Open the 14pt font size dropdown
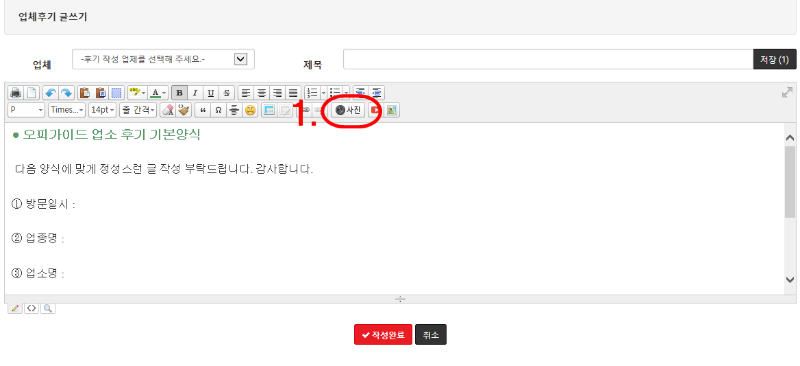800x366 pixels. (x=103, y=110)
